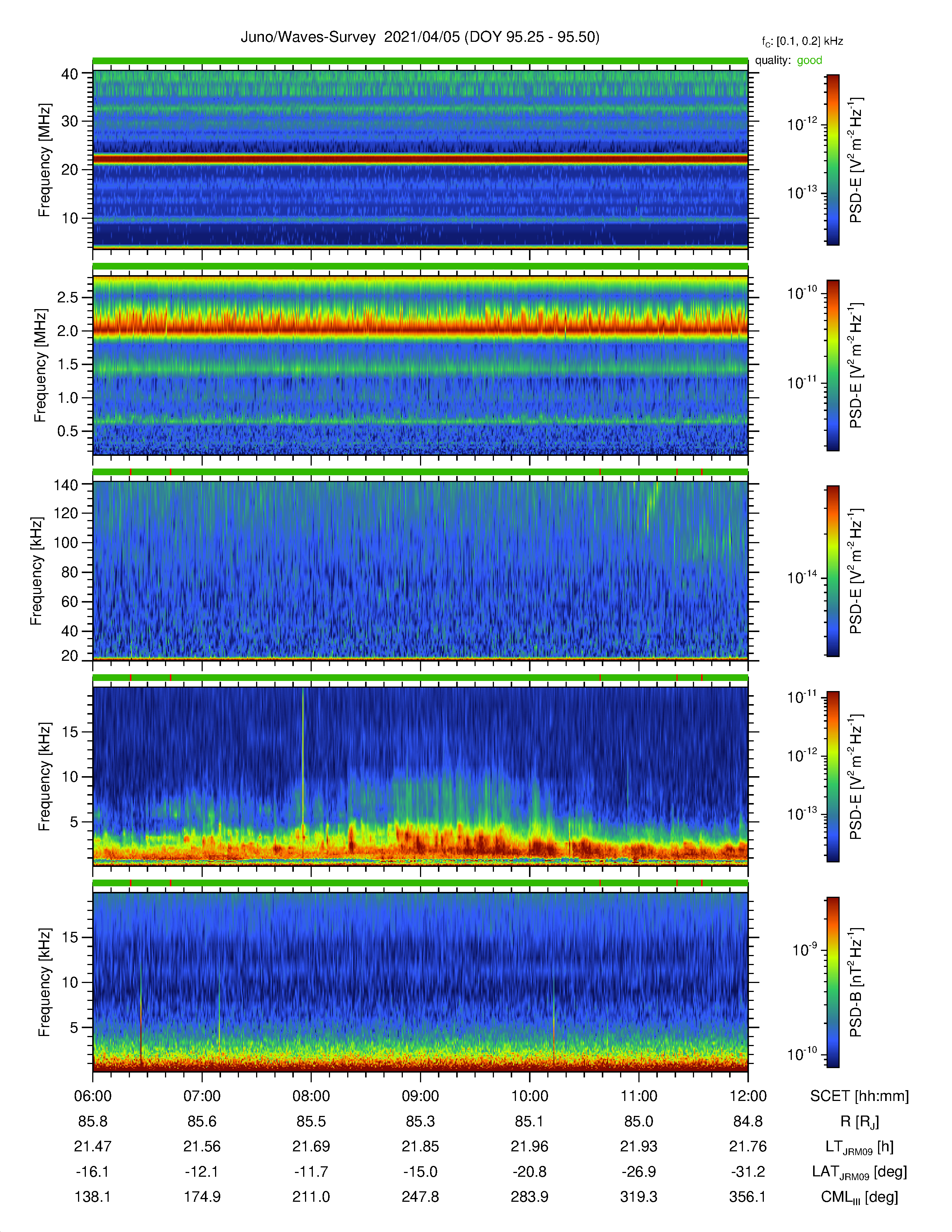Click the -31.2 latitude value

748,1172
